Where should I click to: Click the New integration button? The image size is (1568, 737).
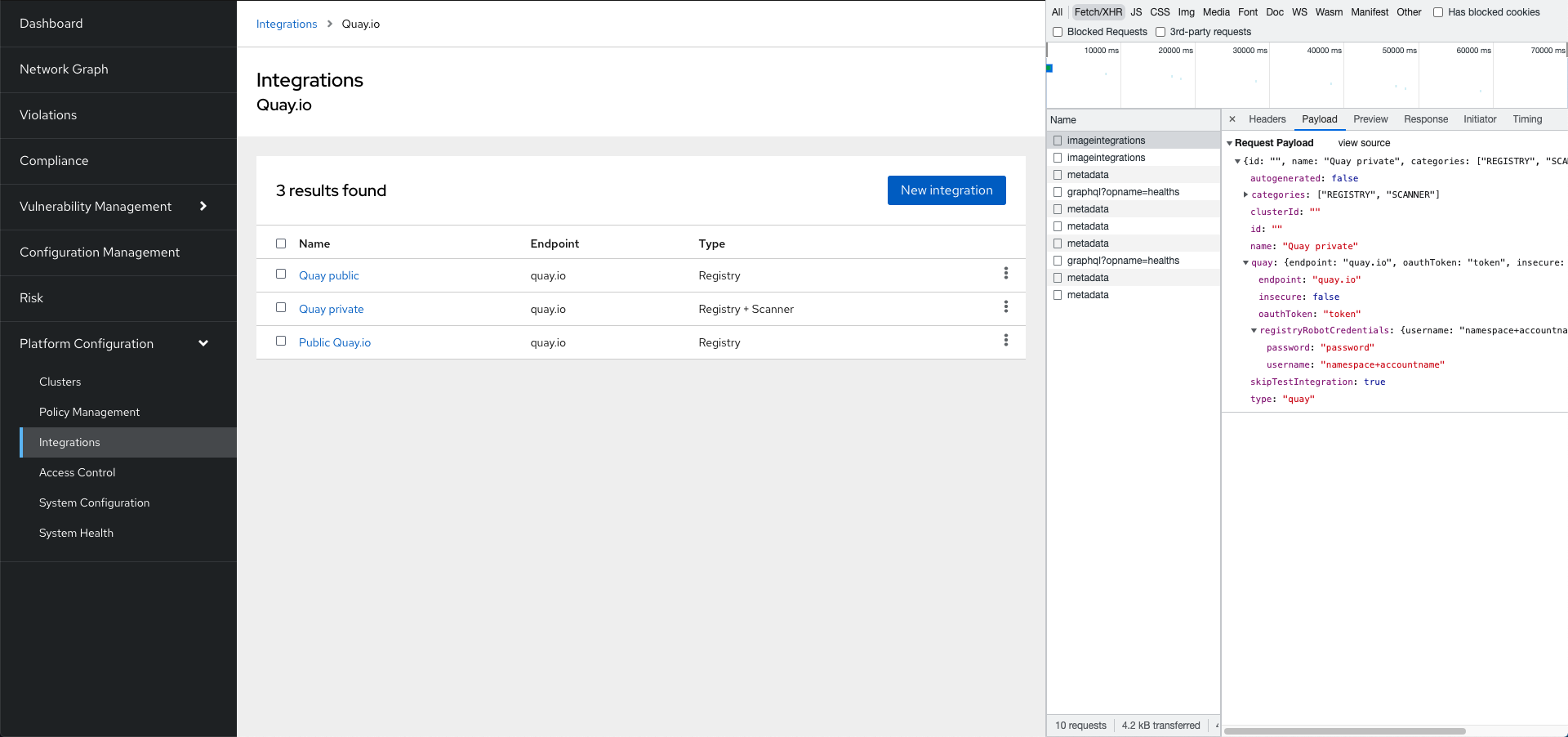(947, 190)
